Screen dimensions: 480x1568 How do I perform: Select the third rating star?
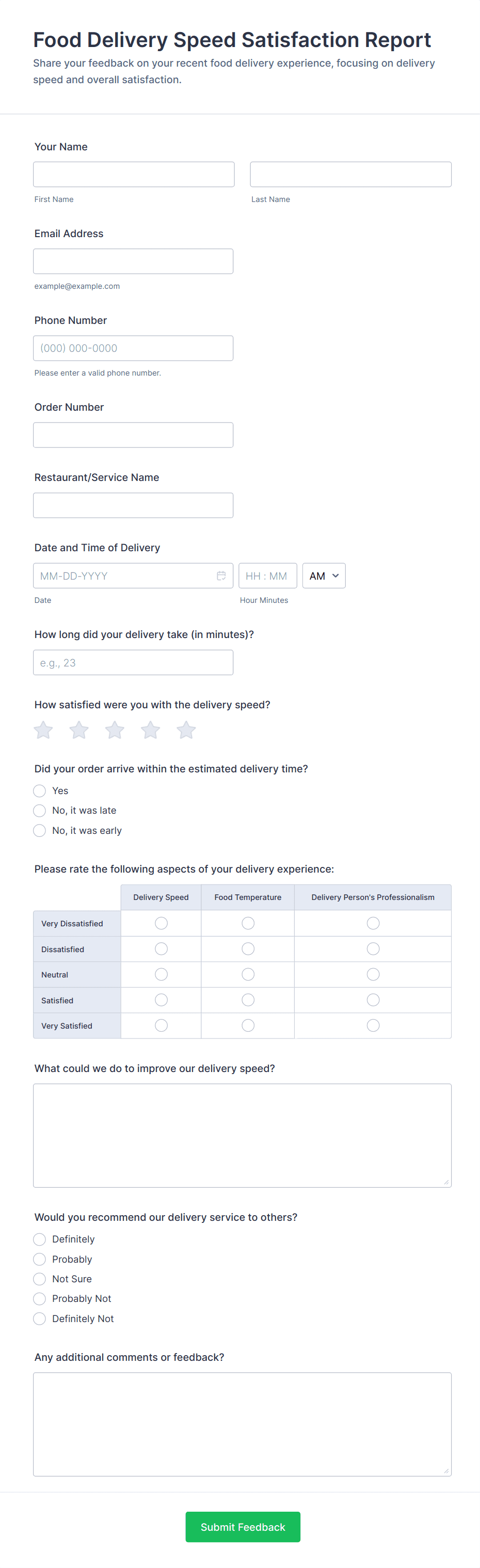point(115,730)
